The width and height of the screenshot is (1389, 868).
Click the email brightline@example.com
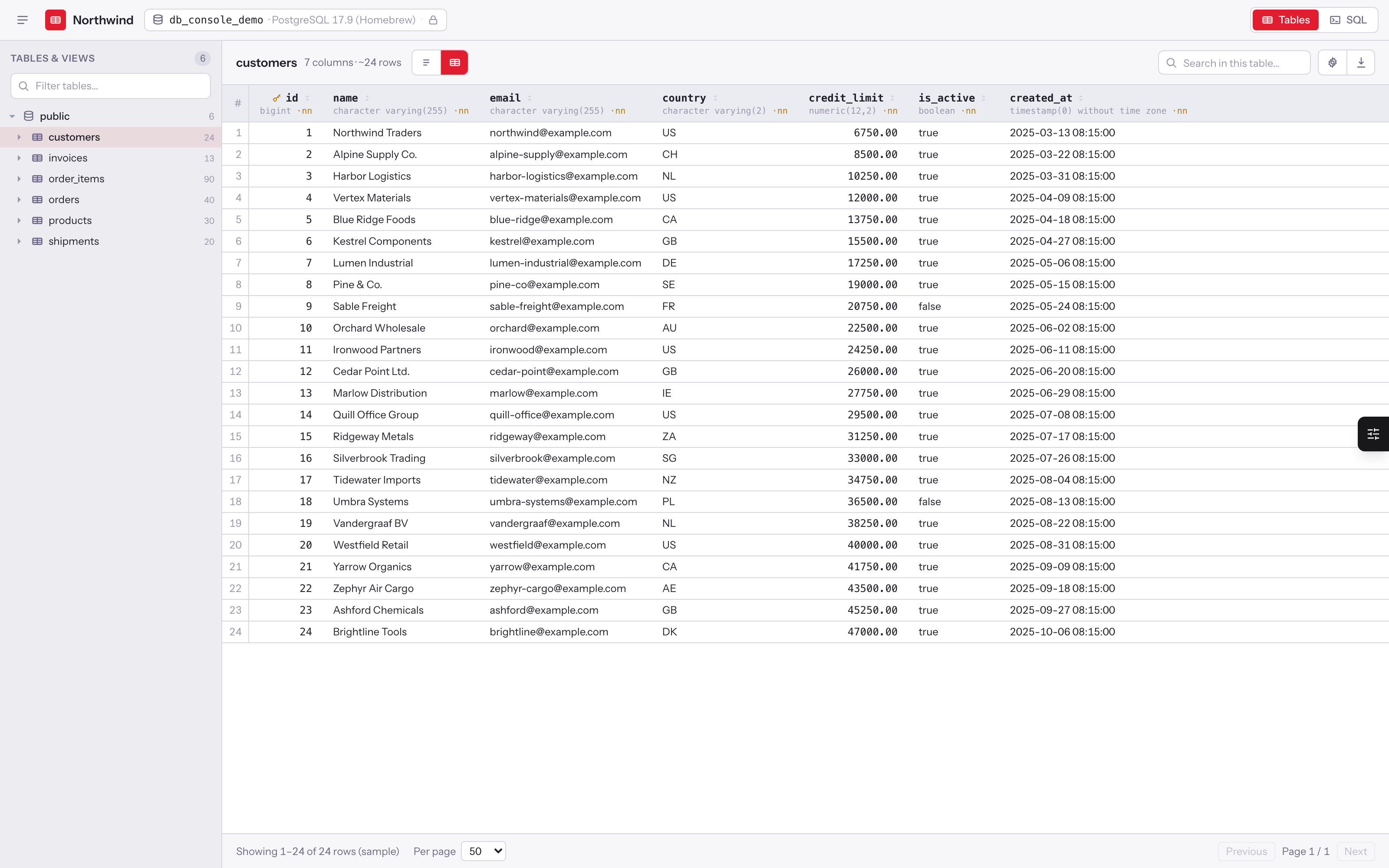(549, 632)
